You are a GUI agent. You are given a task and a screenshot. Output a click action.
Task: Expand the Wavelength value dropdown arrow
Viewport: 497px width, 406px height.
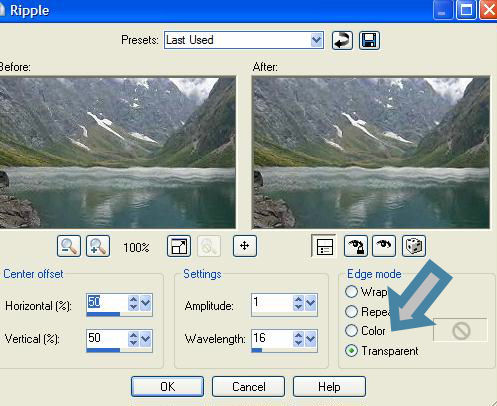point(310,339)
